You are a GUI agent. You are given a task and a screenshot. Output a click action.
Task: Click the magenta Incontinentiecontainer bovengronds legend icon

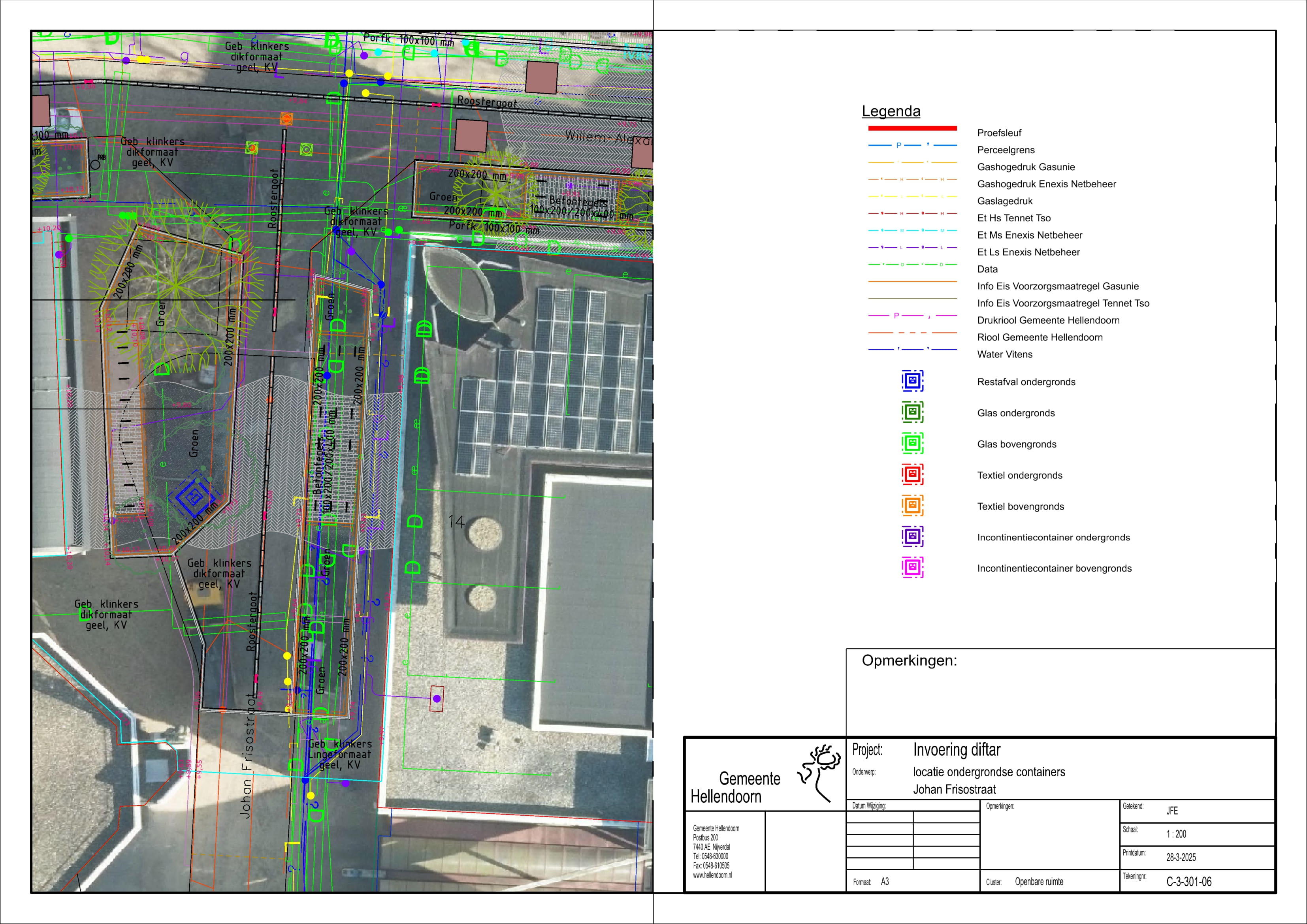click(x=912, y=568)
